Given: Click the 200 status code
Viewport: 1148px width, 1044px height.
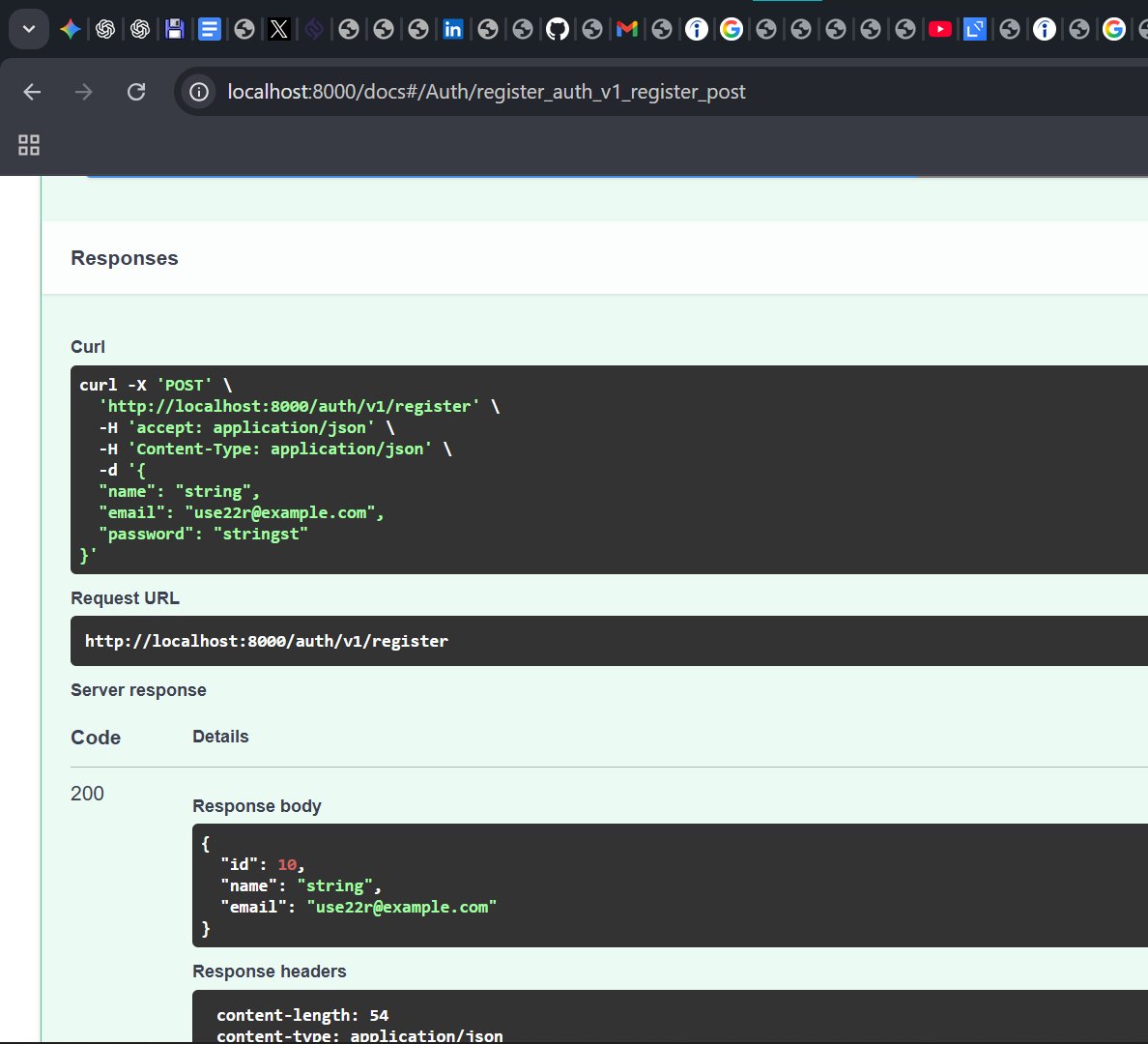Looking at the screenshot, I should click(x=87, y=794).
